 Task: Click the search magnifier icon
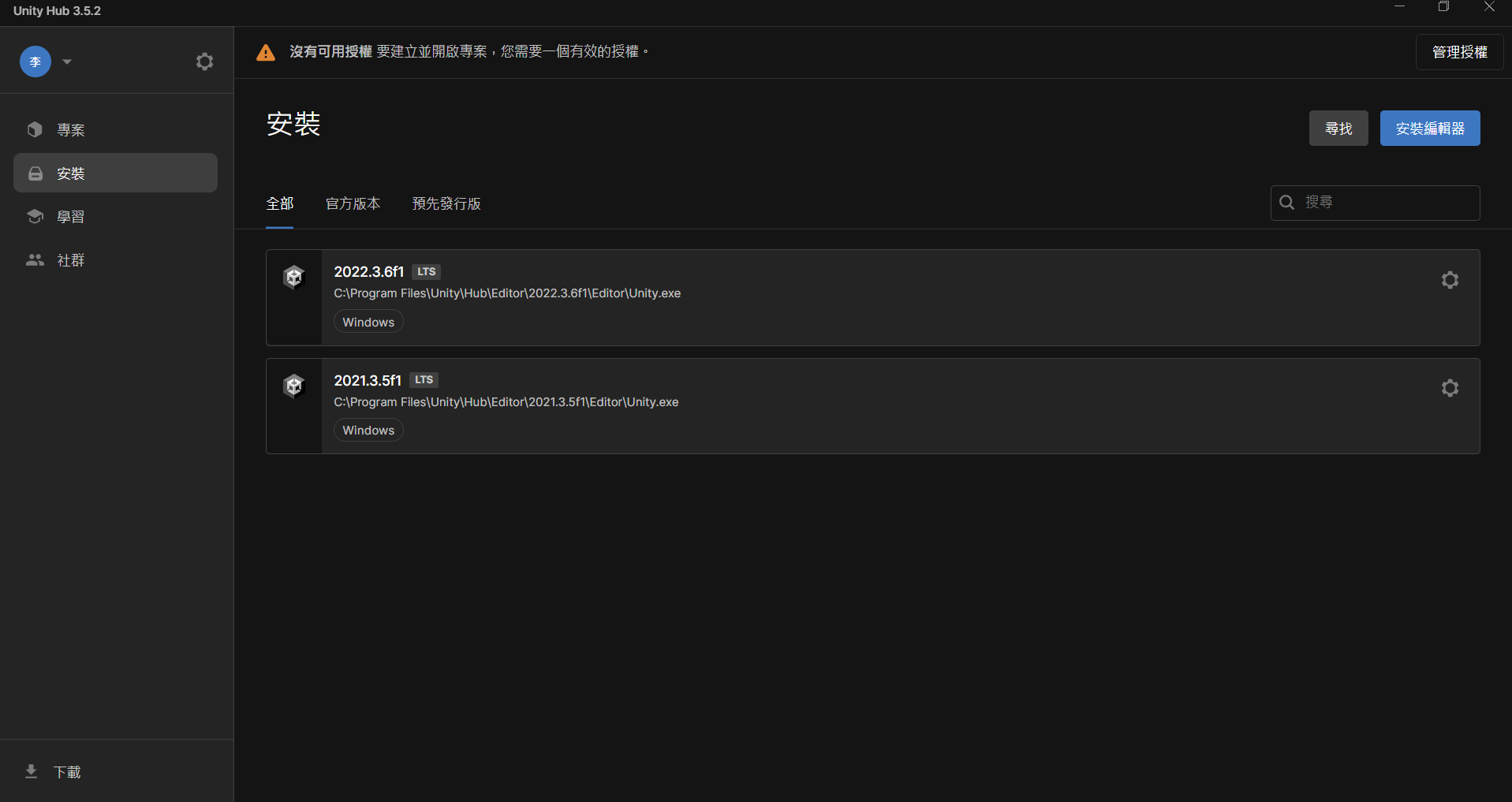pyautogui.click(x=1286, y=203)
